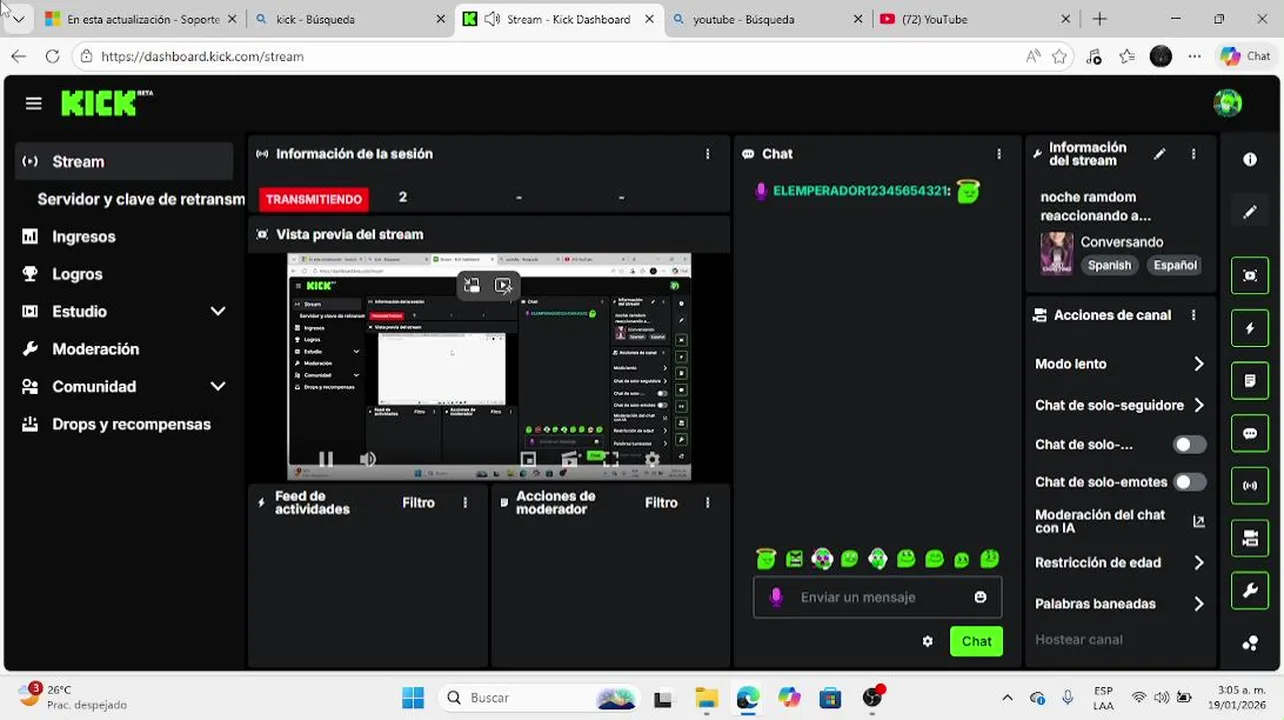Click Filtro in Acciones de moderador
1284x720 pixels.
point(661,503)
